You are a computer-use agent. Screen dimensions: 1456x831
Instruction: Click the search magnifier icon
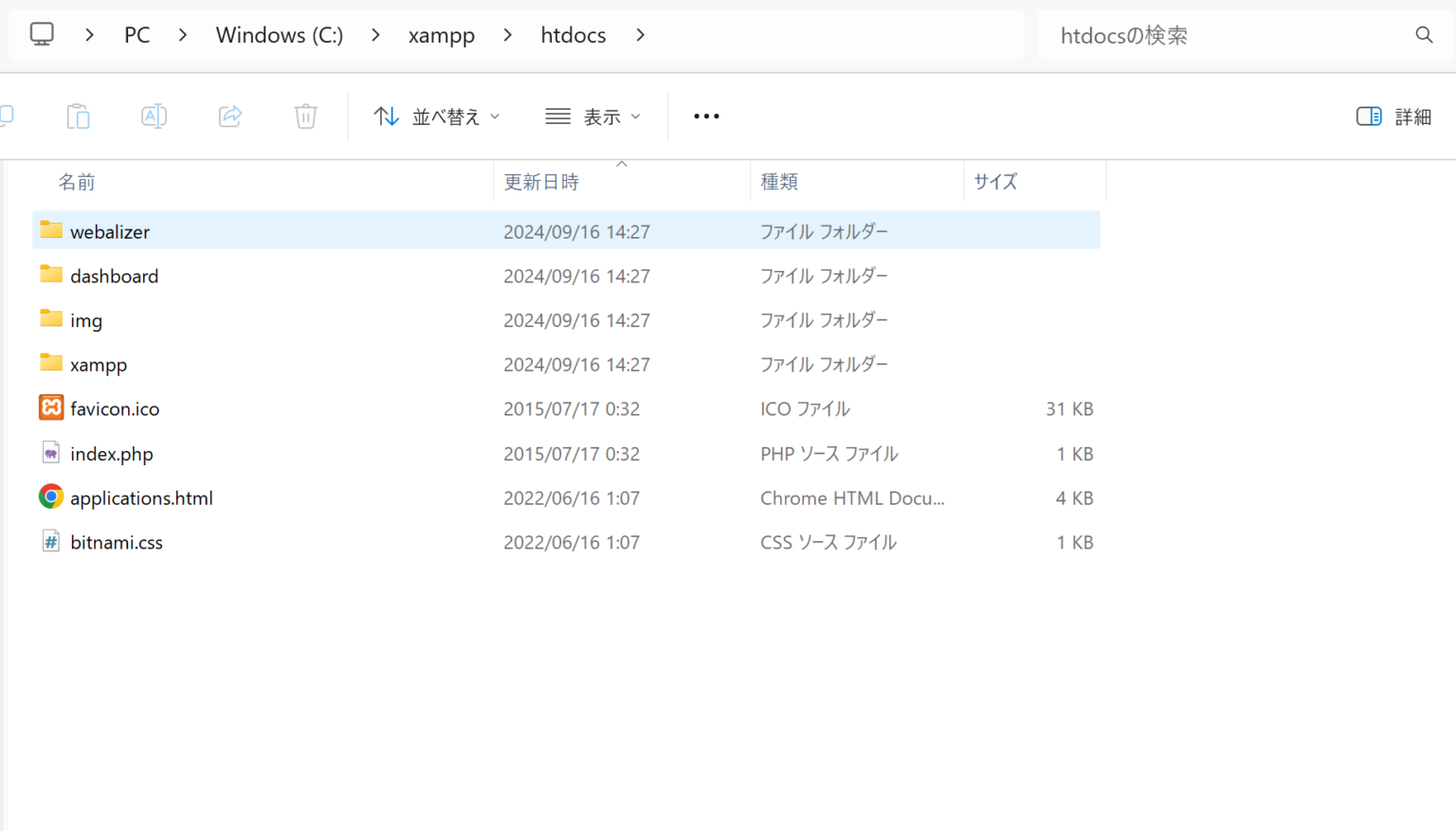pos(1424,35)
